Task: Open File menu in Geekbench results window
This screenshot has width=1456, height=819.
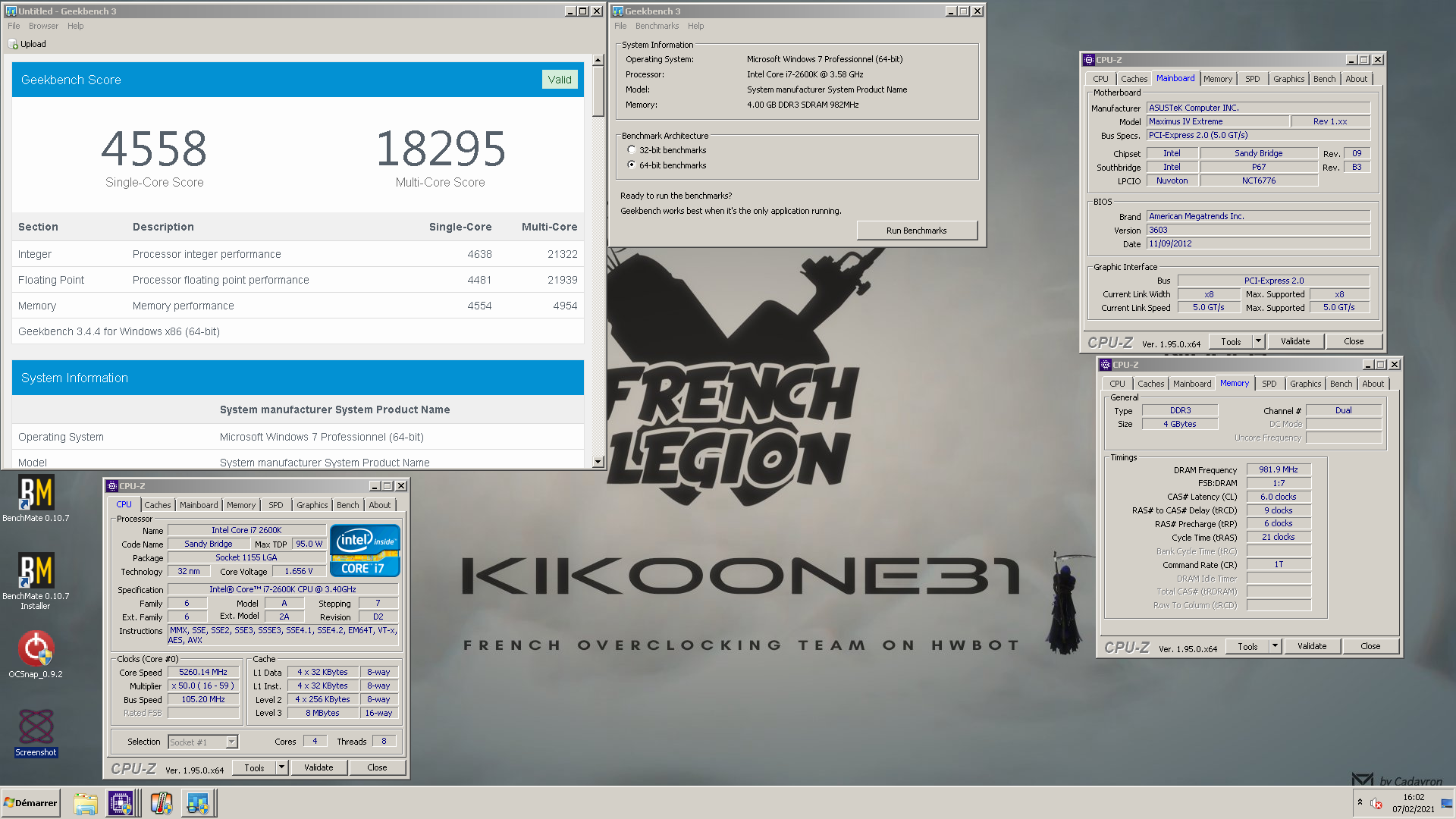Action: pyautogui.click(x=14, y=26)
